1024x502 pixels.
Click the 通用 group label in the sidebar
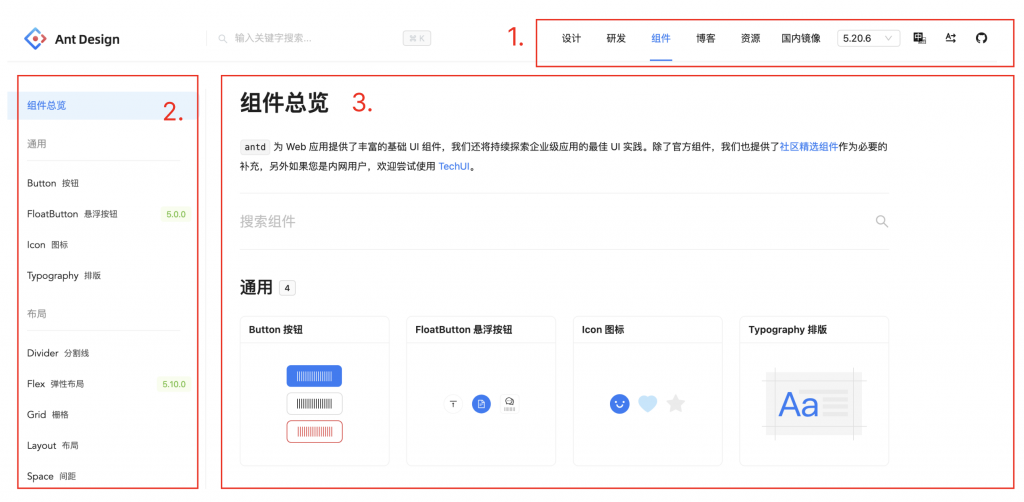tap(37, 144)
